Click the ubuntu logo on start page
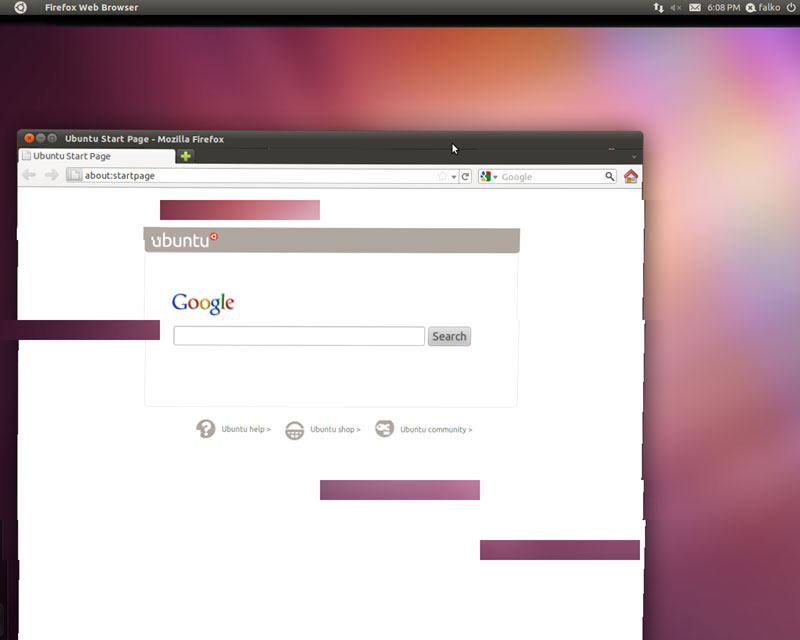 (184, 240)
